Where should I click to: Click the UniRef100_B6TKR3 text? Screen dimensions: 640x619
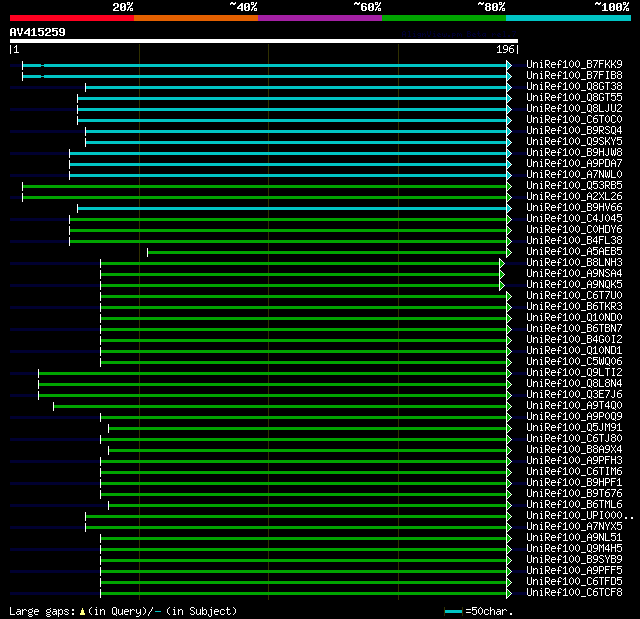click(574, 307)
